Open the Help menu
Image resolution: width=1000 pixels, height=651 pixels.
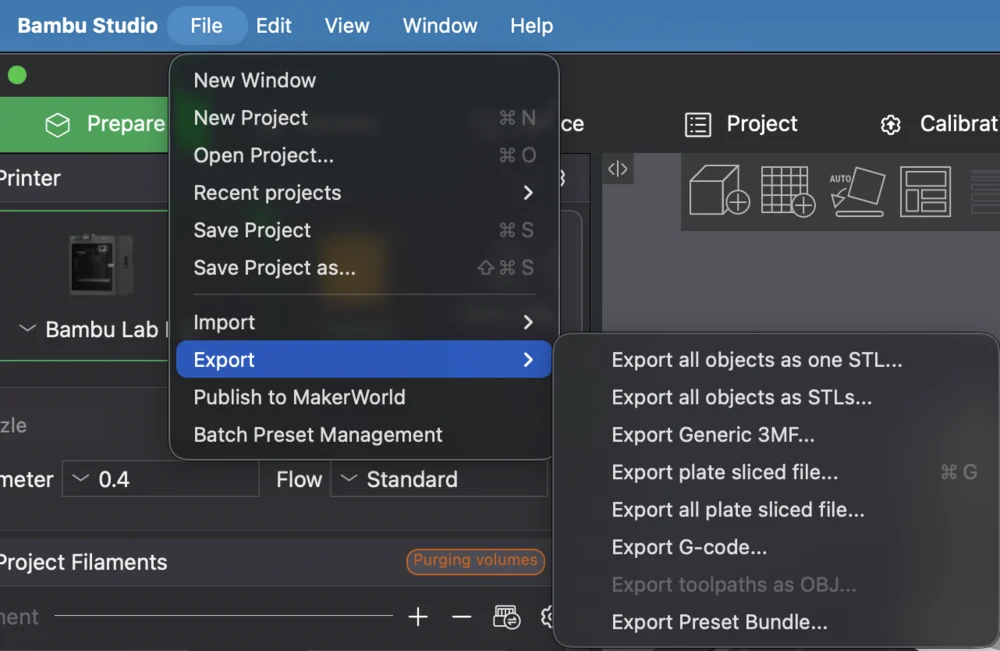(x=531, y=26)
